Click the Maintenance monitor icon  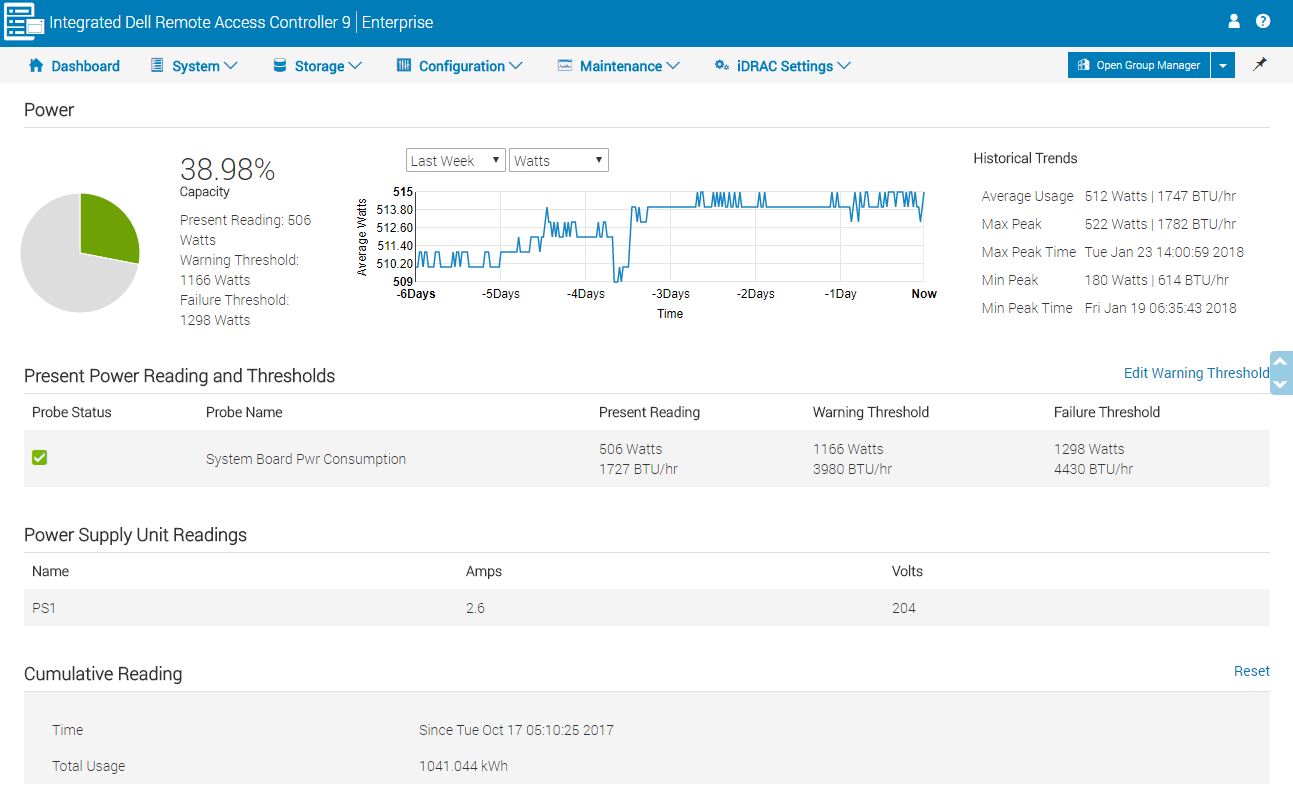pos(565,66)
